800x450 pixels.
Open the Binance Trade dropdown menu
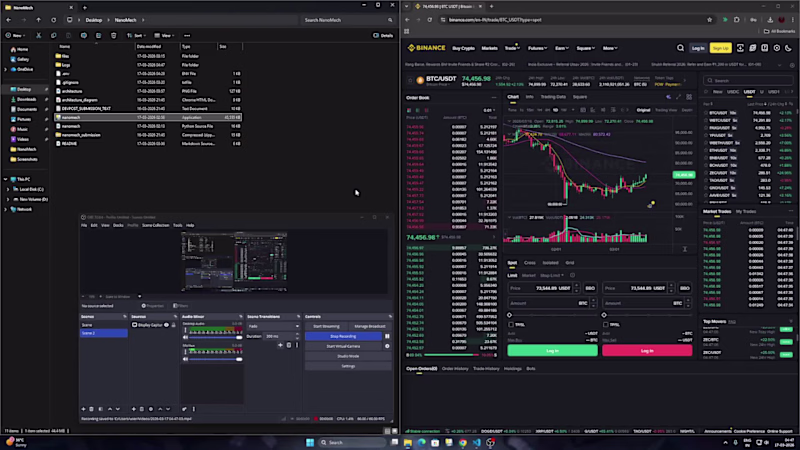(x=512, y=48)
